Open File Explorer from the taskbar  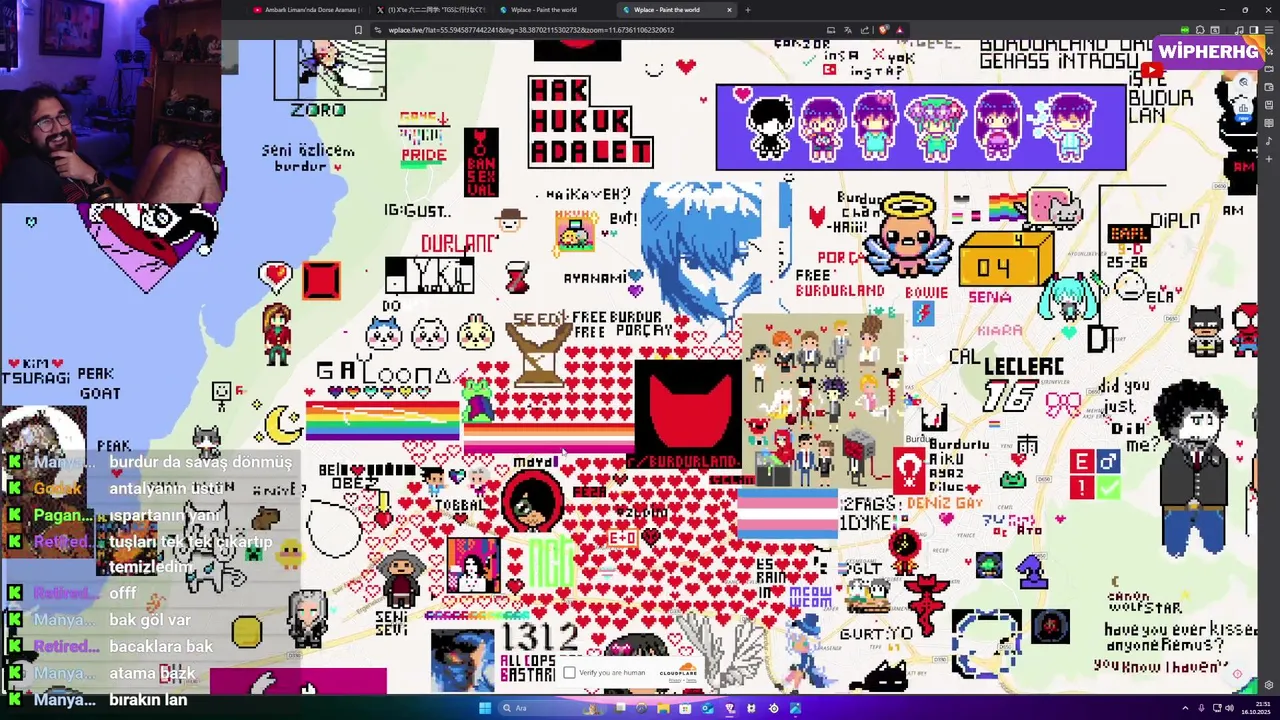[663, 708]
